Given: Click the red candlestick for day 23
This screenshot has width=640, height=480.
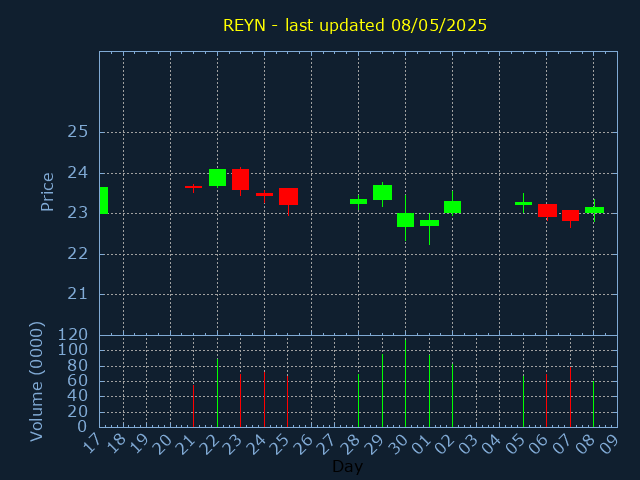Looking at the screenshot, I should (240, 180).
